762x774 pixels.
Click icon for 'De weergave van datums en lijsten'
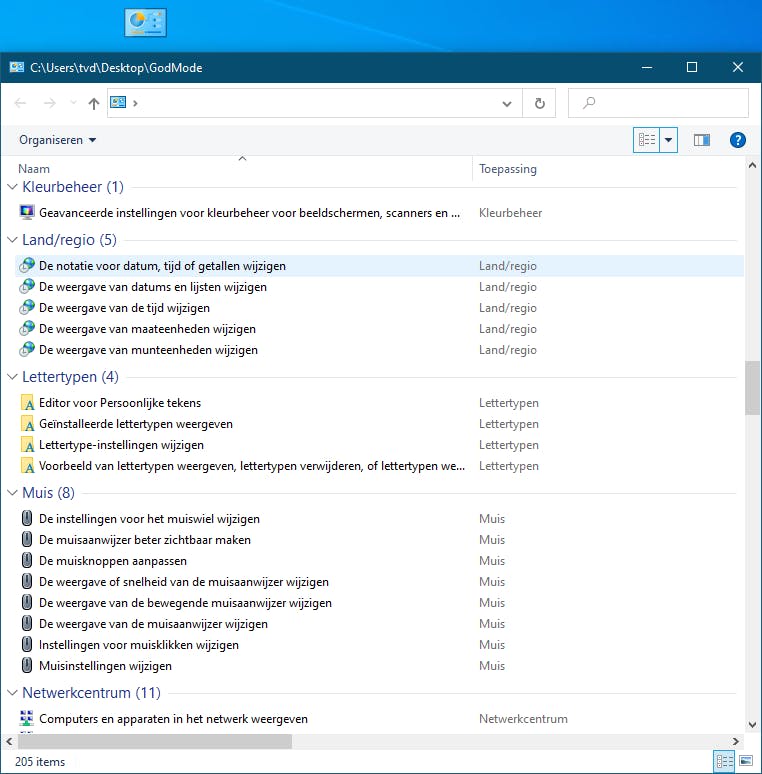27,286
